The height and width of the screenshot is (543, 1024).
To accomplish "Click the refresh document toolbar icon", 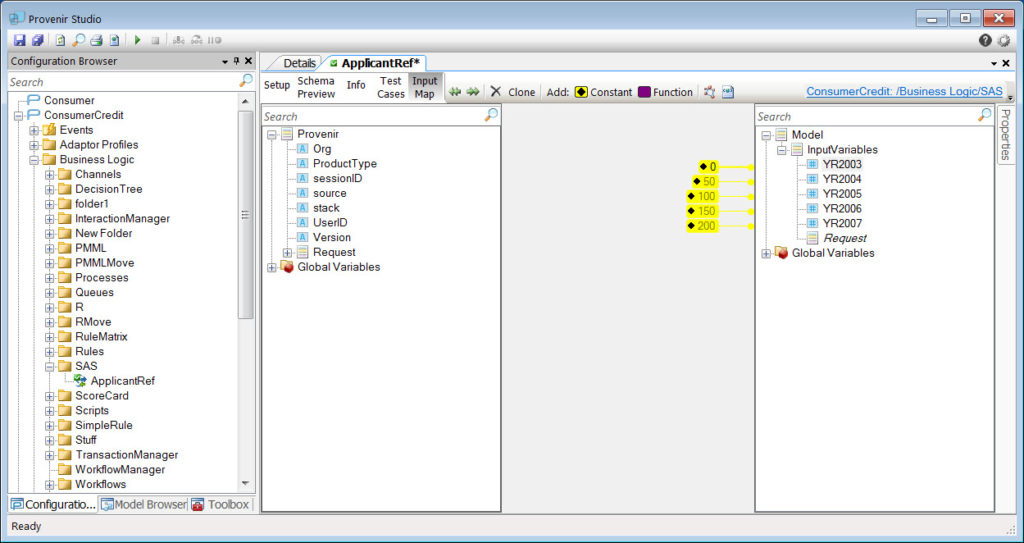I will point(60,41).
